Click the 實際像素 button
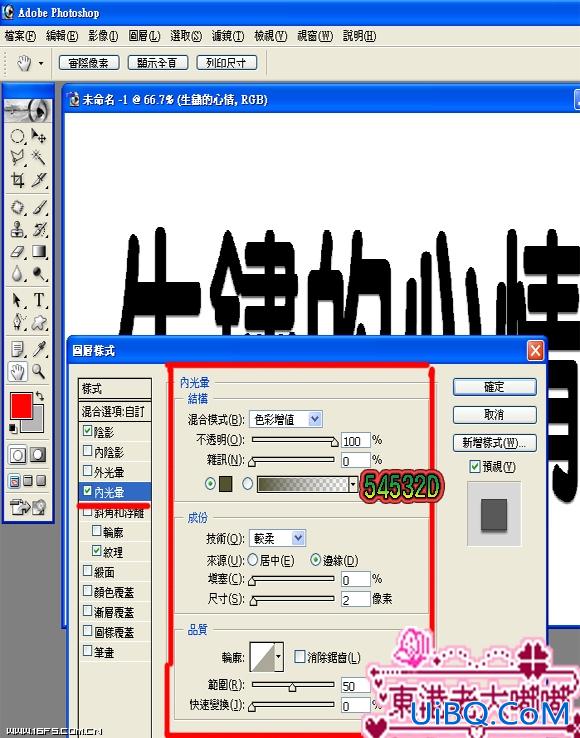 [89, 63]
